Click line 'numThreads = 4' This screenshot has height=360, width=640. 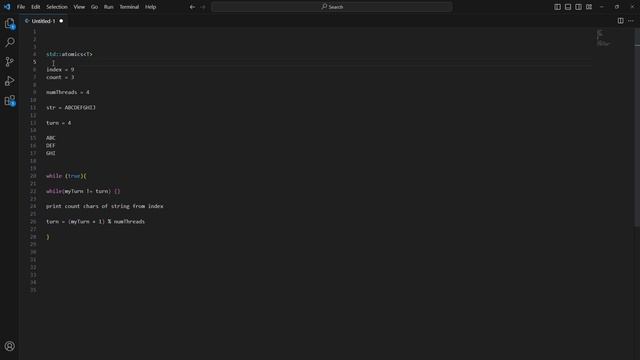(68, 92)
